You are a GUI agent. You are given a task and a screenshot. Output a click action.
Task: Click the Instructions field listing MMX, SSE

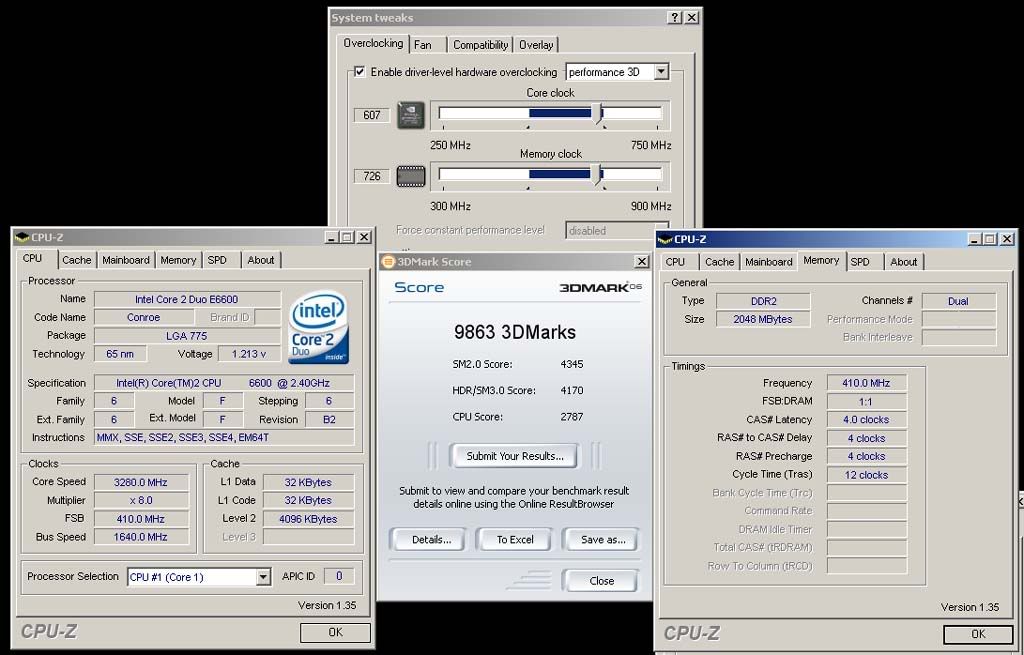[x=225, y=438]
